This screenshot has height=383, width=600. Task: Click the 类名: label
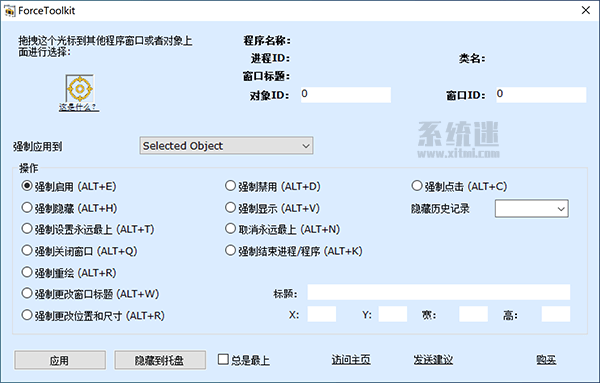click(x=472, y=58)
